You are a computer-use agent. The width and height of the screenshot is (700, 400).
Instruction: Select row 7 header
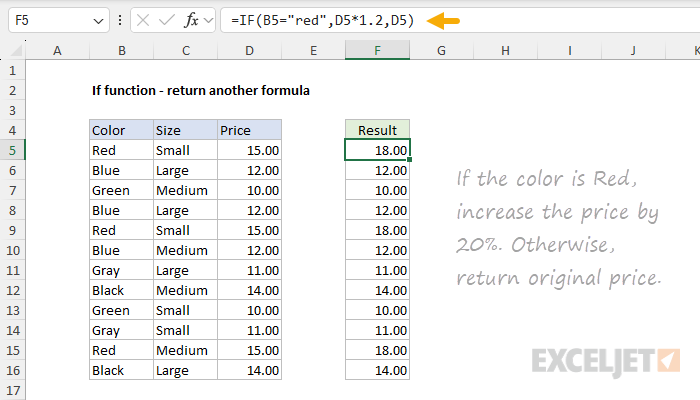click(12, 191)
